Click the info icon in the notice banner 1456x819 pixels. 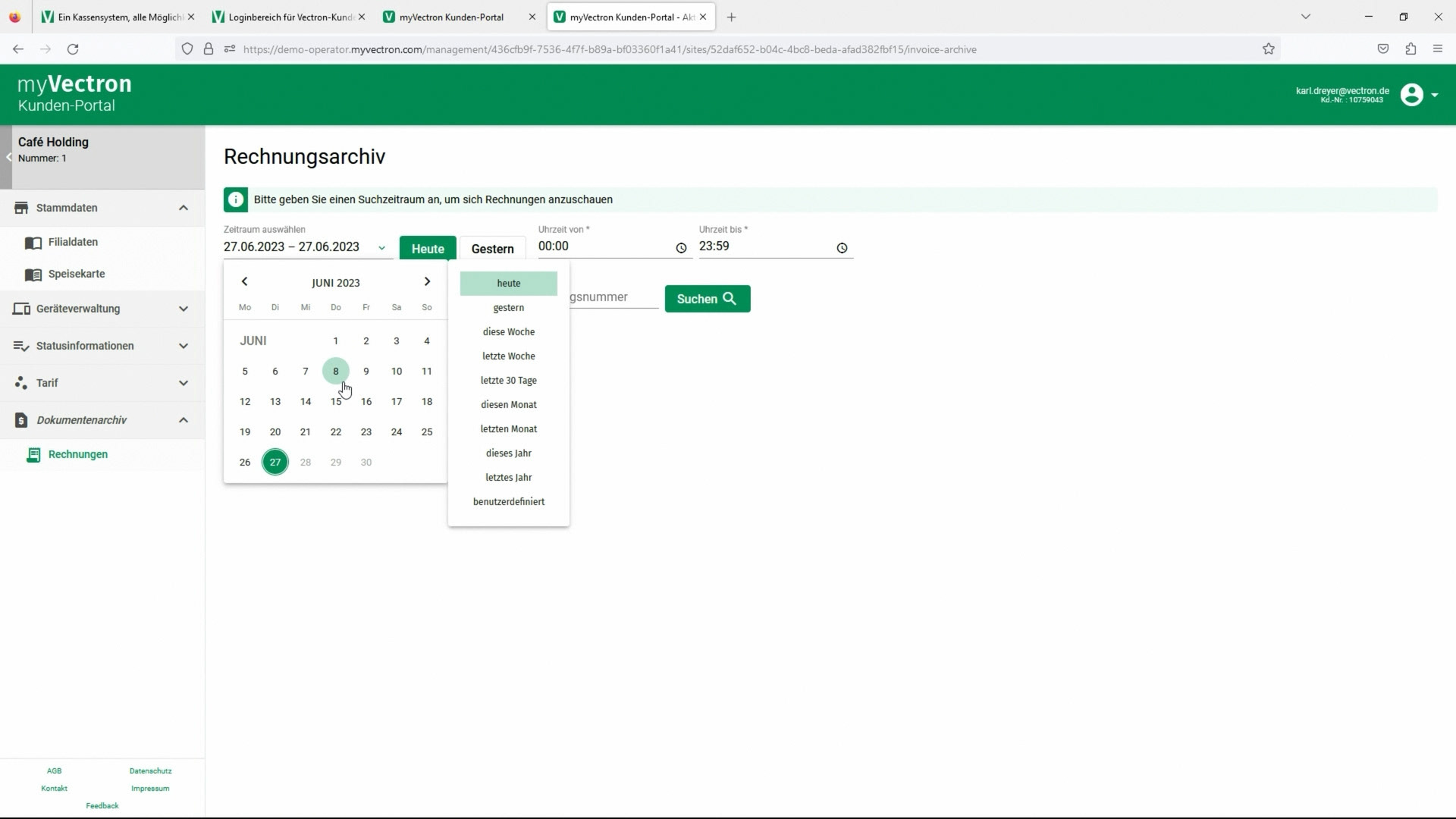click(236, 199)
